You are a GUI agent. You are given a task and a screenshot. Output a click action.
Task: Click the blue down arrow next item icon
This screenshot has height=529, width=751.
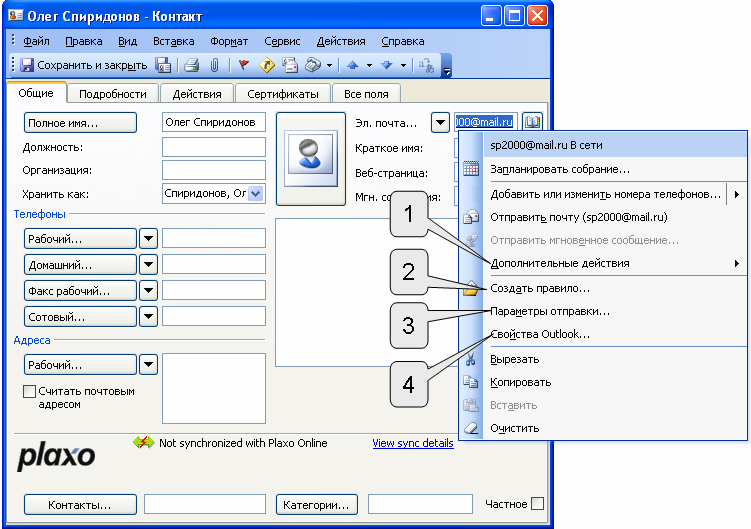click(387, 65)
